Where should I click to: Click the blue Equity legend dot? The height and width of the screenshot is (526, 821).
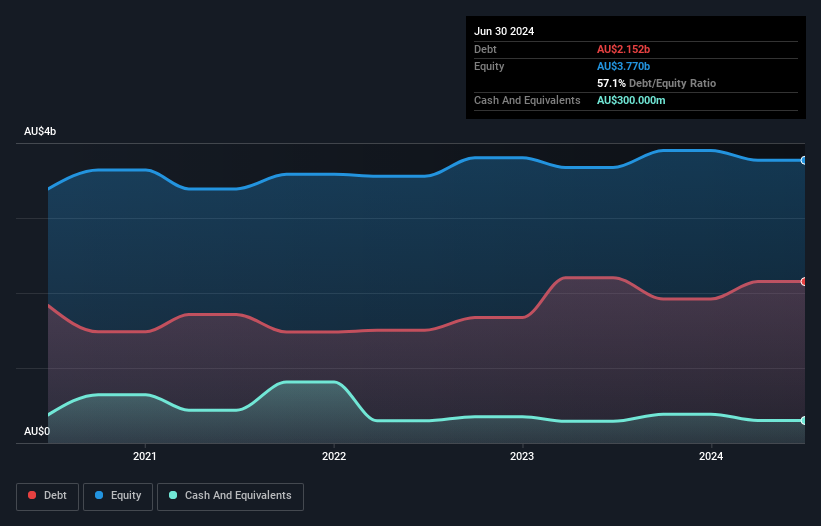[x=99, y=495]
